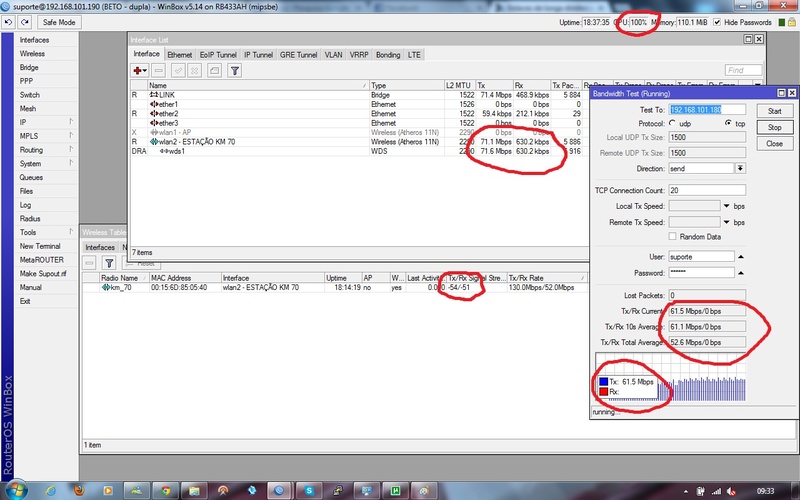Open New Terminal from the sidebar
Screen dimensions: 800x500
click(x=40, y=246)
